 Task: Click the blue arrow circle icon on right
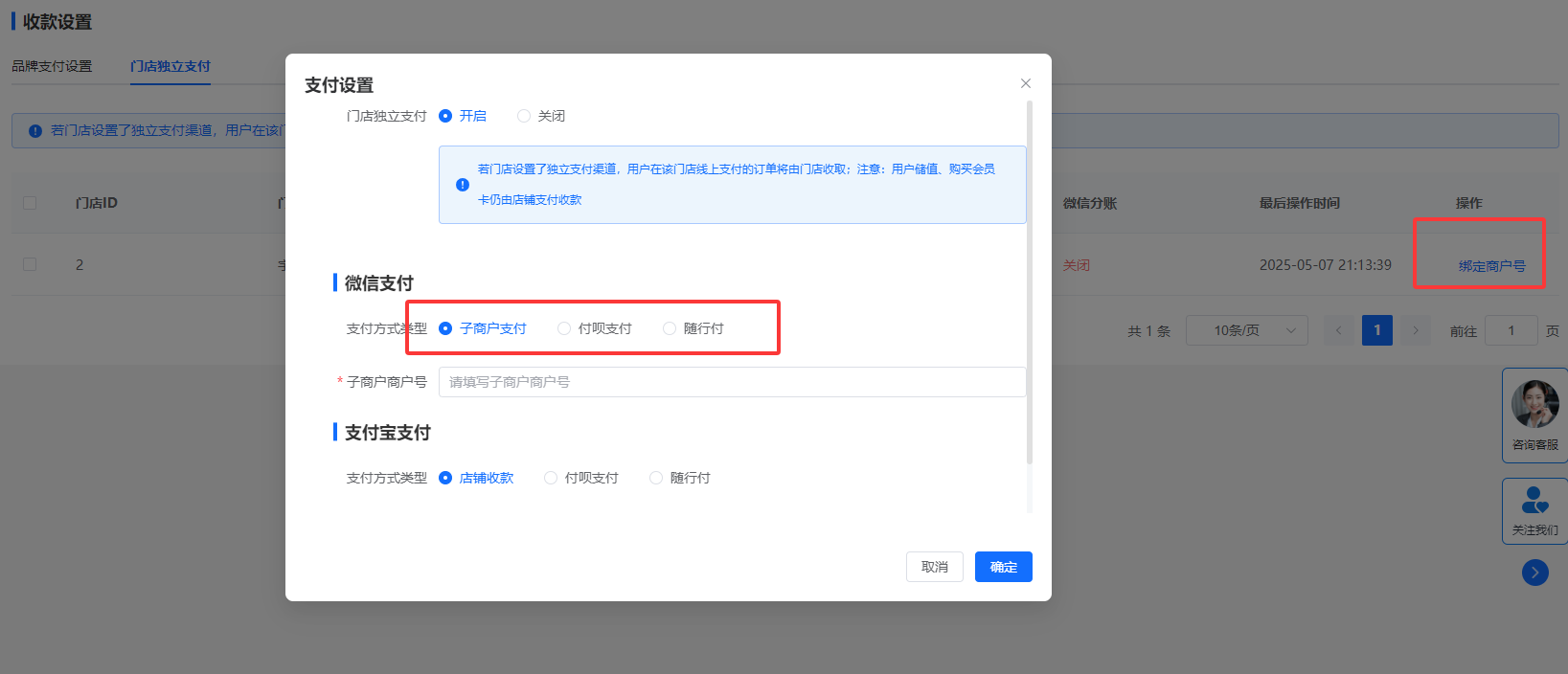[1535, 573]
